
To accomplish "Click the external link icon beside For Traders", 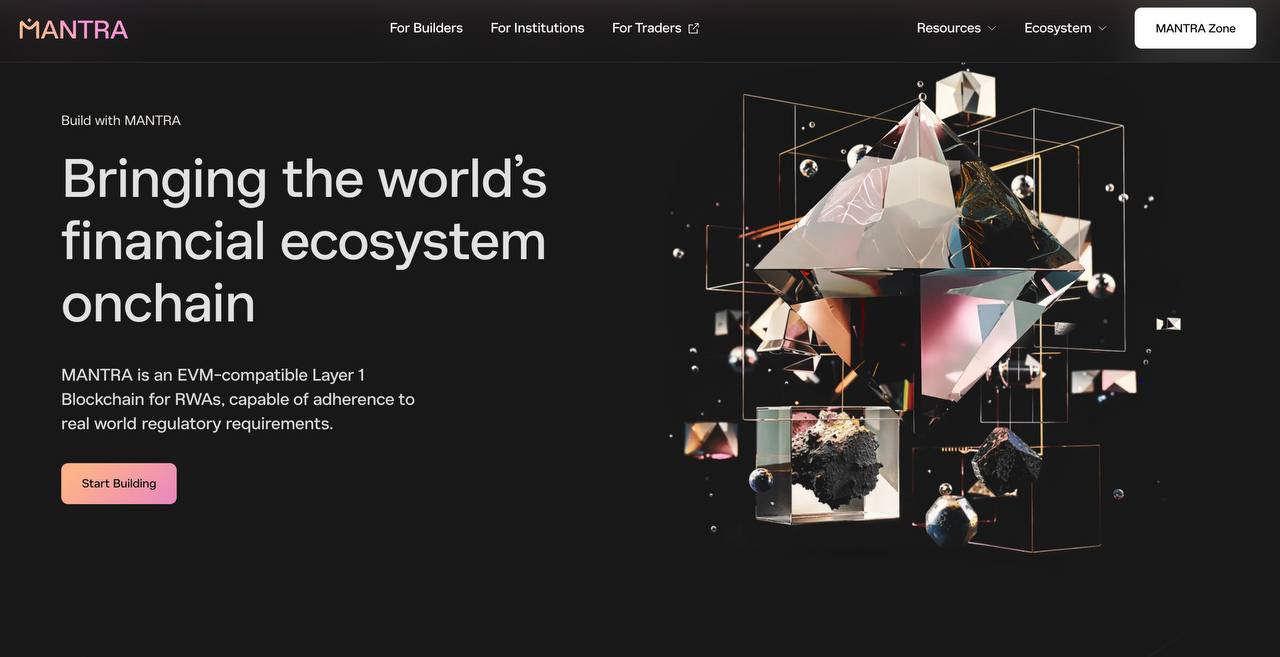I will click(x=693, y=28).
